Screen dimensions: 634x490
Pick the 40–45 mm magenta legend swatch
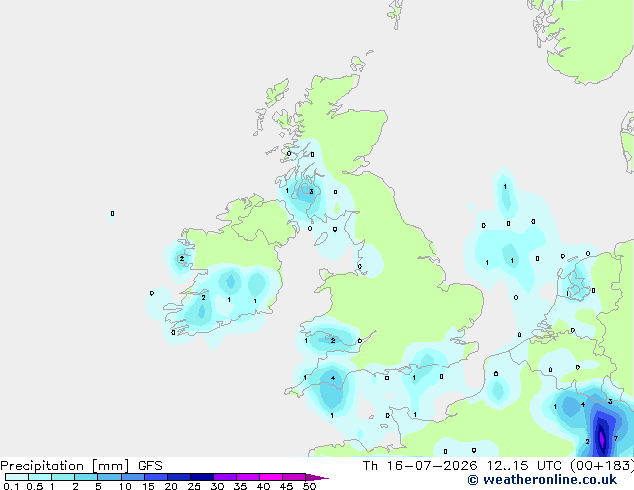tap(271, 477)
